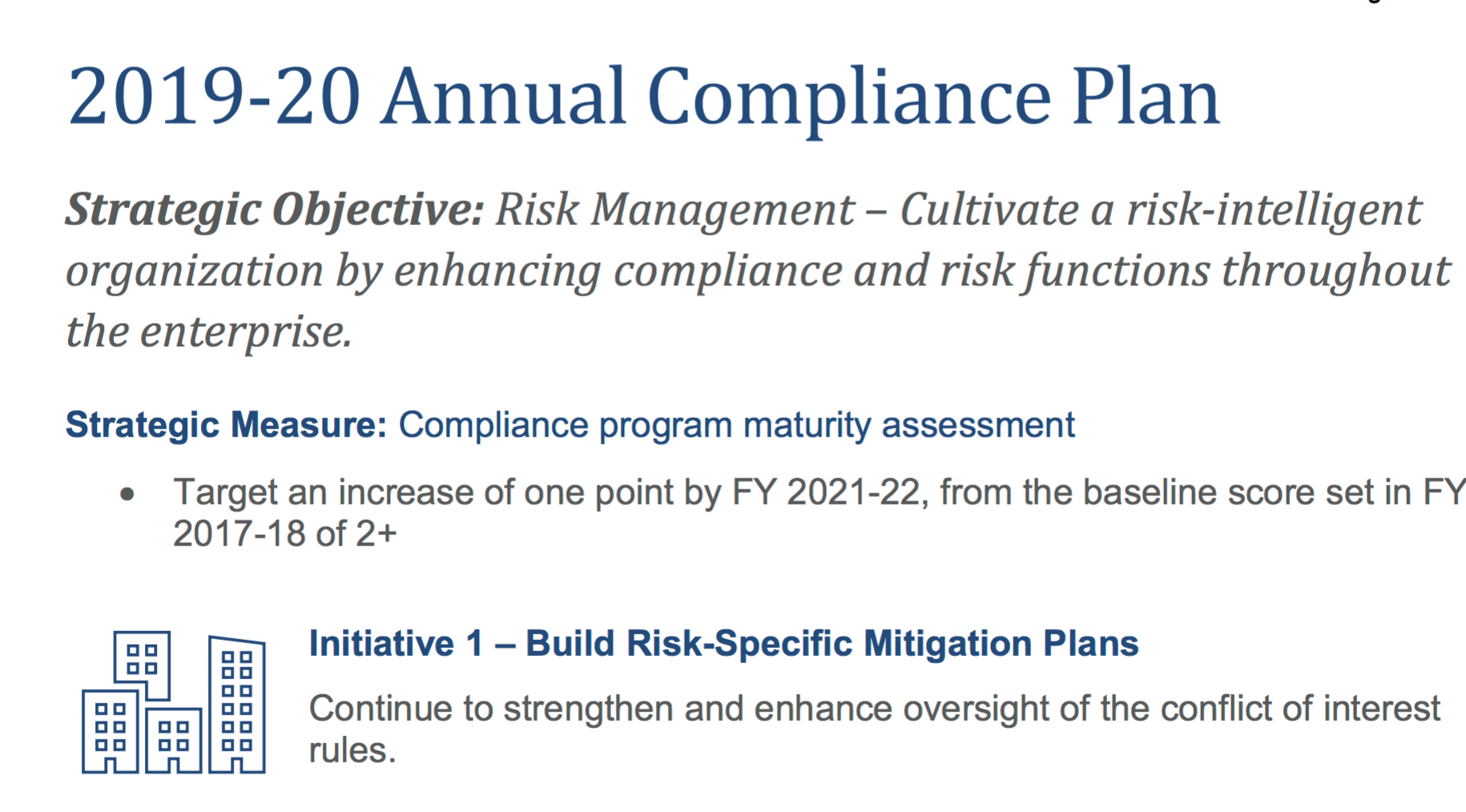Click the office buildings icon
This screenshot has height=812, width=1466.
tap(173, 702)
